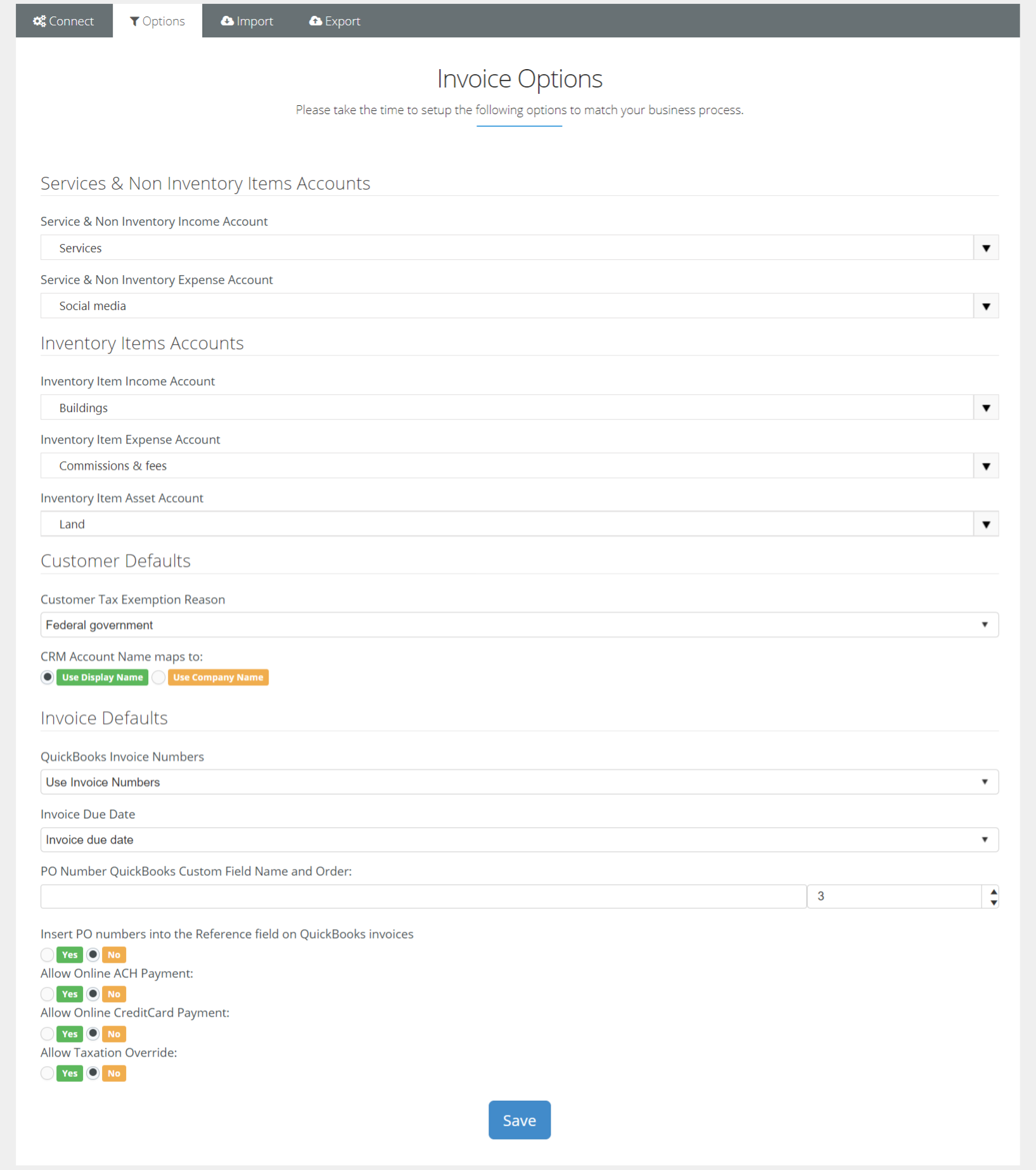Switch to the Import tab

[247, 21]
